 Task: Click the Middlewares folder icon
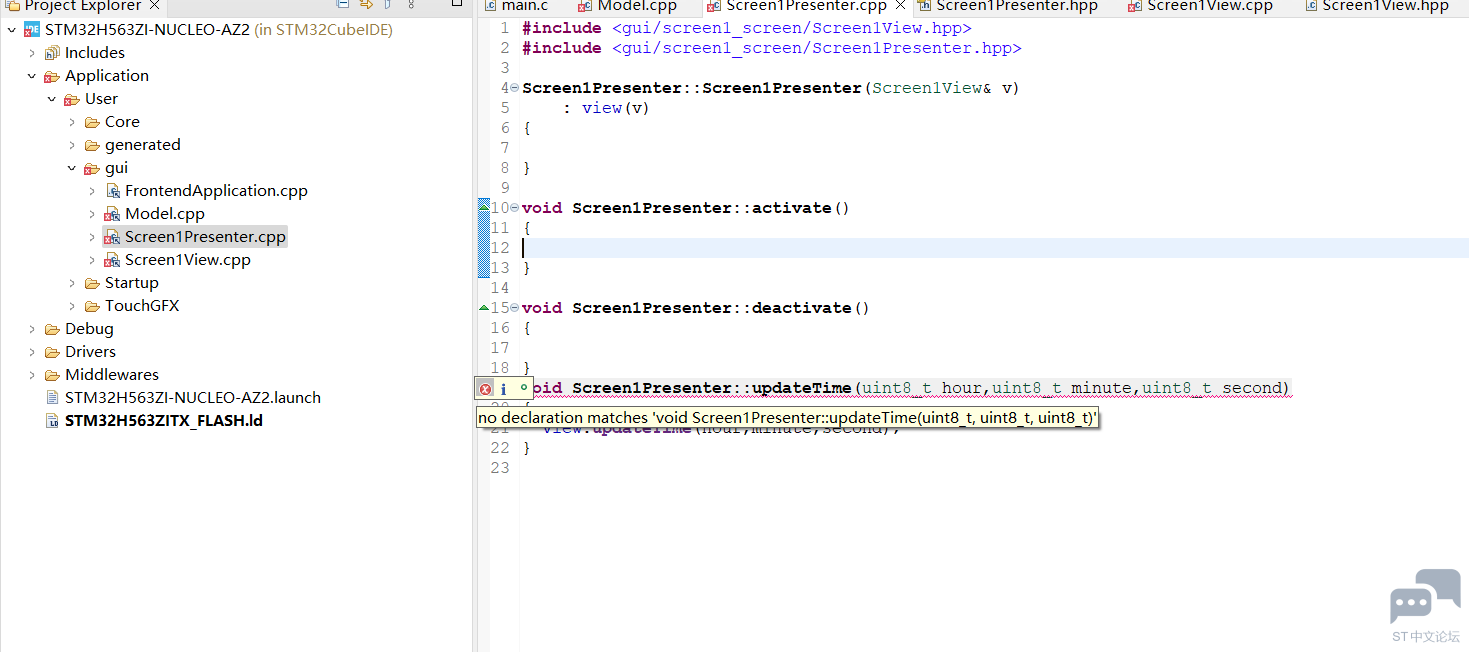pos(52,375)
